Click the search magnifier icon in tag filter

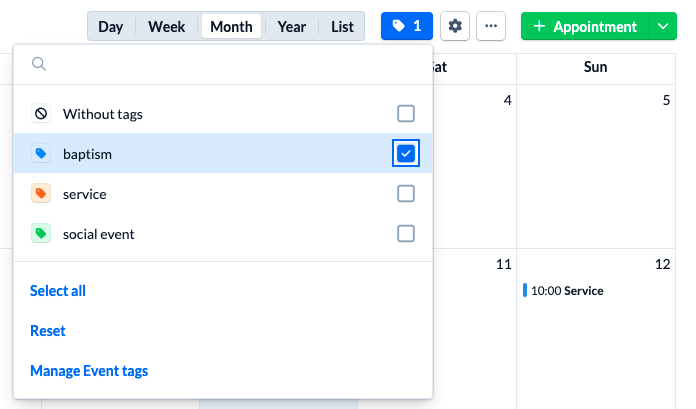pyautogui.click(x=39, y=64)
